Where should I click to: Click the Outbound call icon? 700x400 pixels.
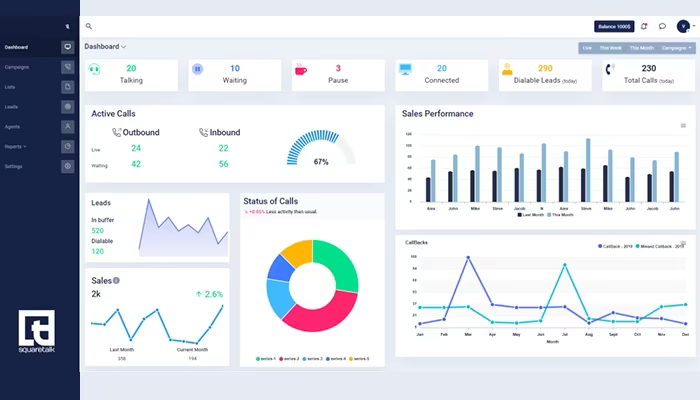[x=117, y=133]
